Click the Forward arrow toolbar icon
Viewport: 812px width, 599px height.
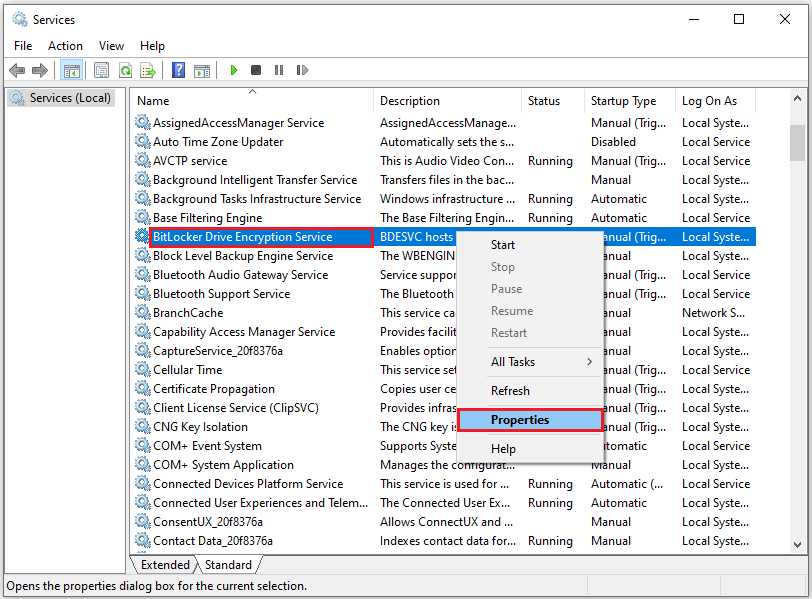[x=40, y=70]
